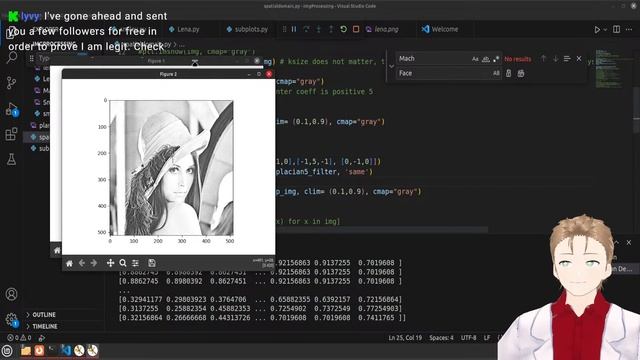Reset view with Figure 2 Home icon
Image resolution: width=640 pixels, height=360 pixels.
(x=69, y=263)
